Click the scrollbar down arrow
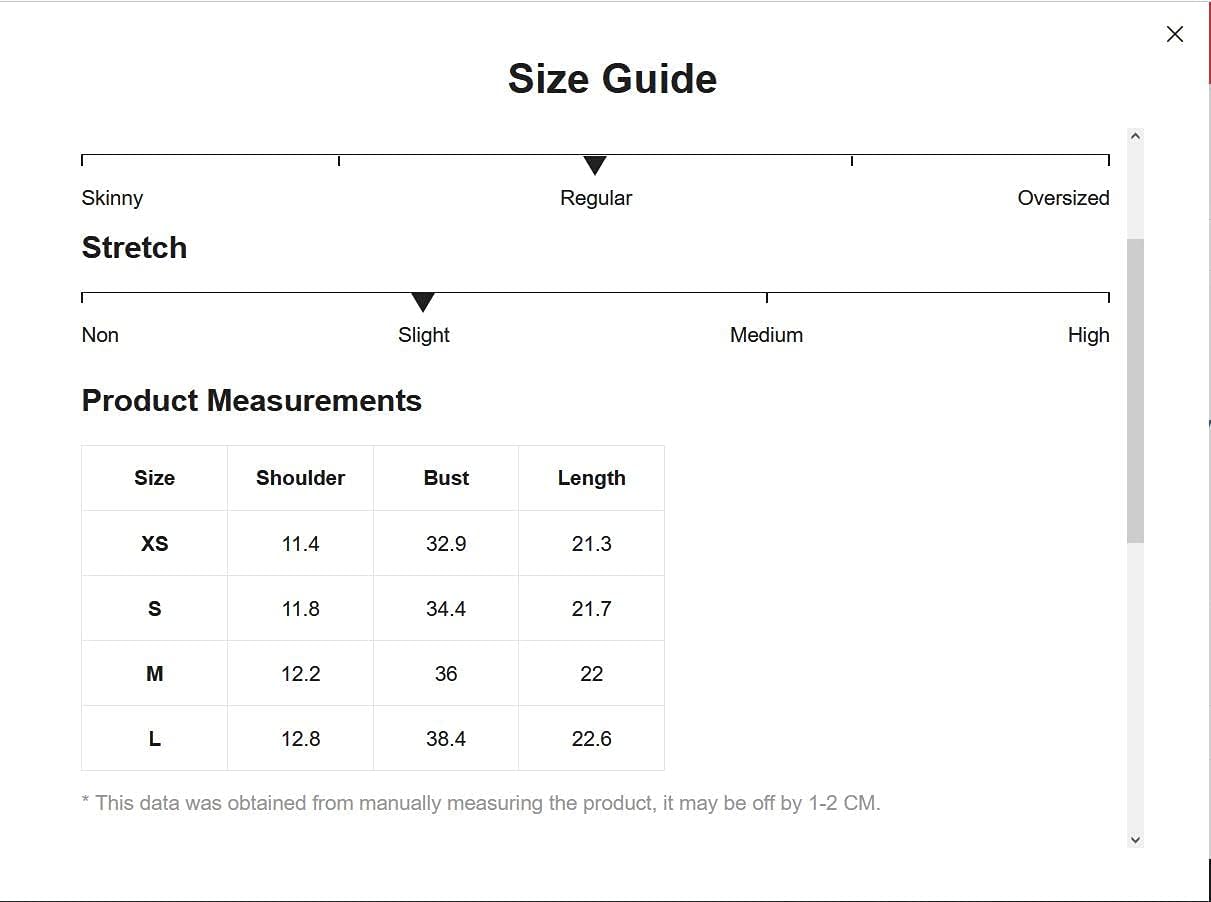Image resolution: width=1211 pixels, height=902 pixels. tap(1135, 840)
